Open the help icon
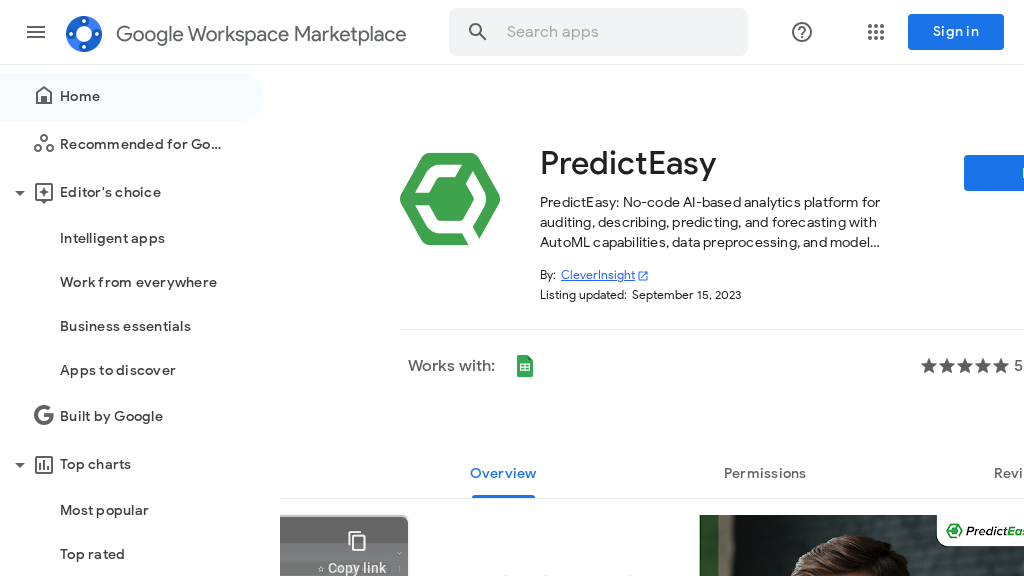The width and height of the screenshot is (1024, 576). point(801,32)
